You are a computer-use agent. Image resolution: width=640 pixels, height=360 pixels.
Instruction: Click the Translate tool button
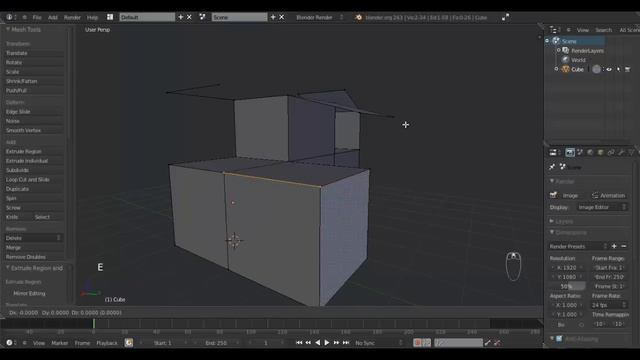pyautogui.click(x=34, y=53)
